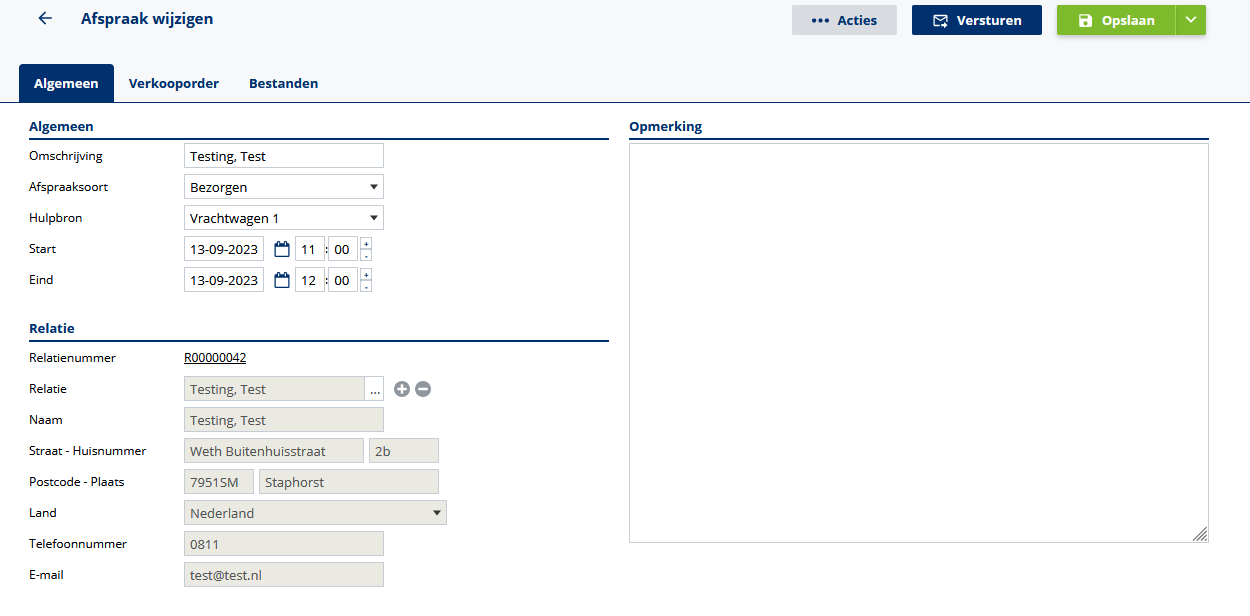Open calendar picker for Start date
This screenshot has height=616, width=1250.
pyautogui.click(x=281, y=249)
